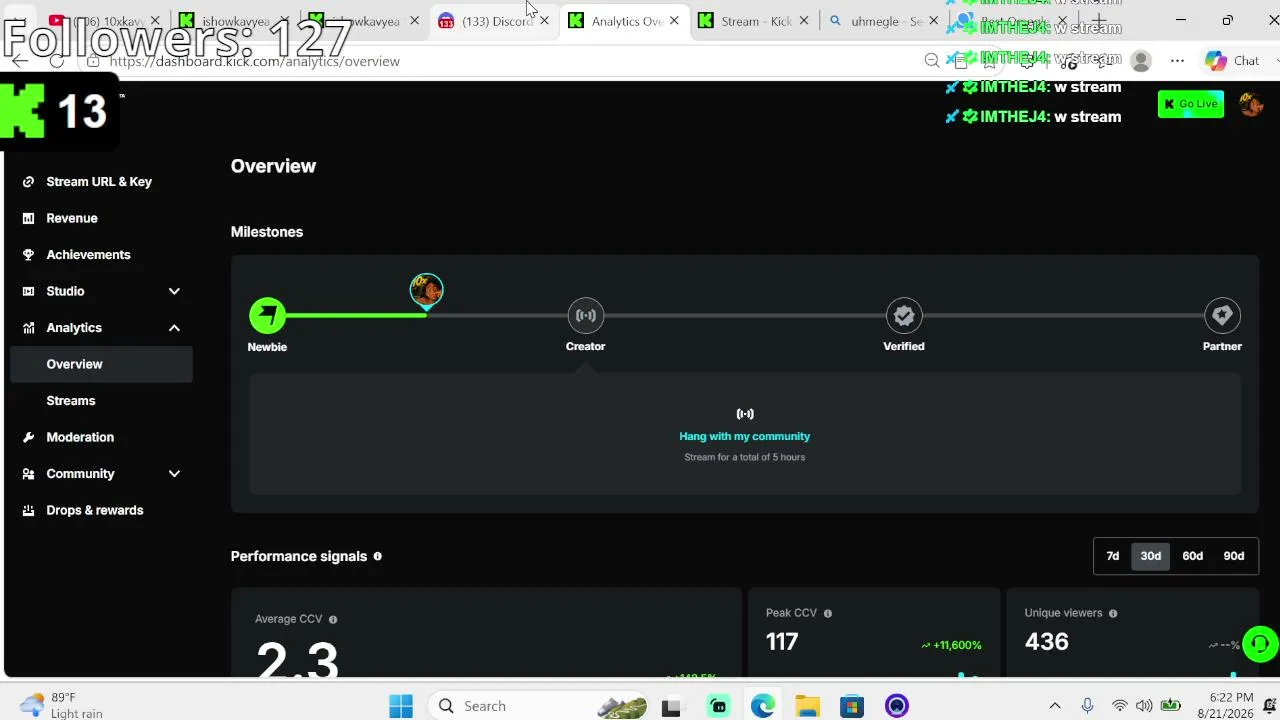Select the 60d time range
The image size is (1280, 720).
click(x=1193, y=556)
